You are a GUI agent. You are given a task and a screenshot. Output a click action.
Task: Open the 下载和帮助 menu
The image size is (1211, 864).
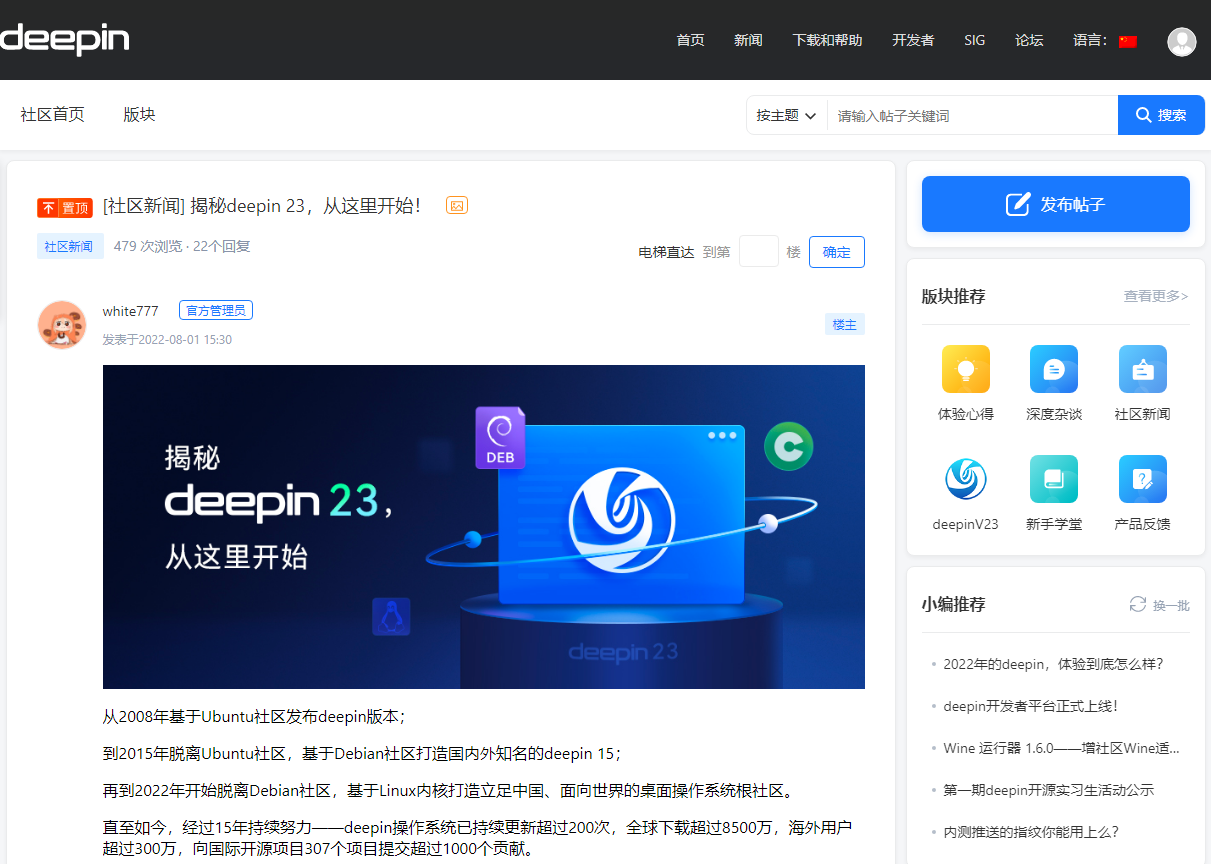pos(827,40)
